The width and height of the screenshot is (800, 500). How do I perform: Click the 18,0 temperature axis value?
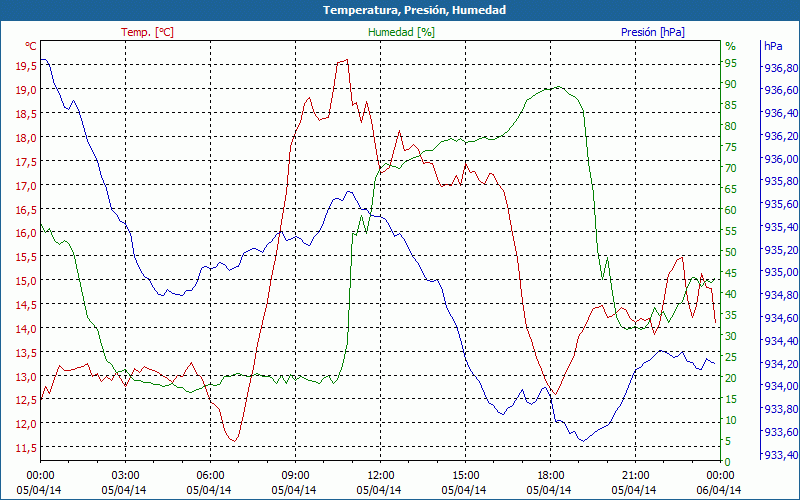pyautogui.click(x=26, y=138)
